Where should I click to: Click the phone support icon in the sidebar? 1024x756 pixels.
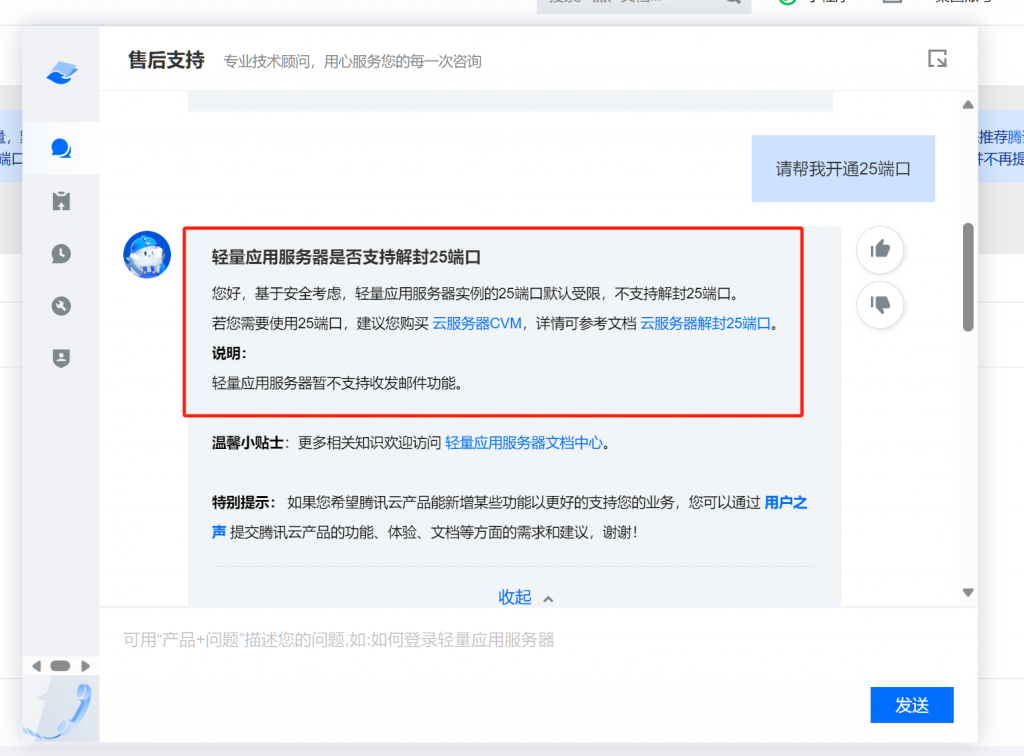click(62, 710)
